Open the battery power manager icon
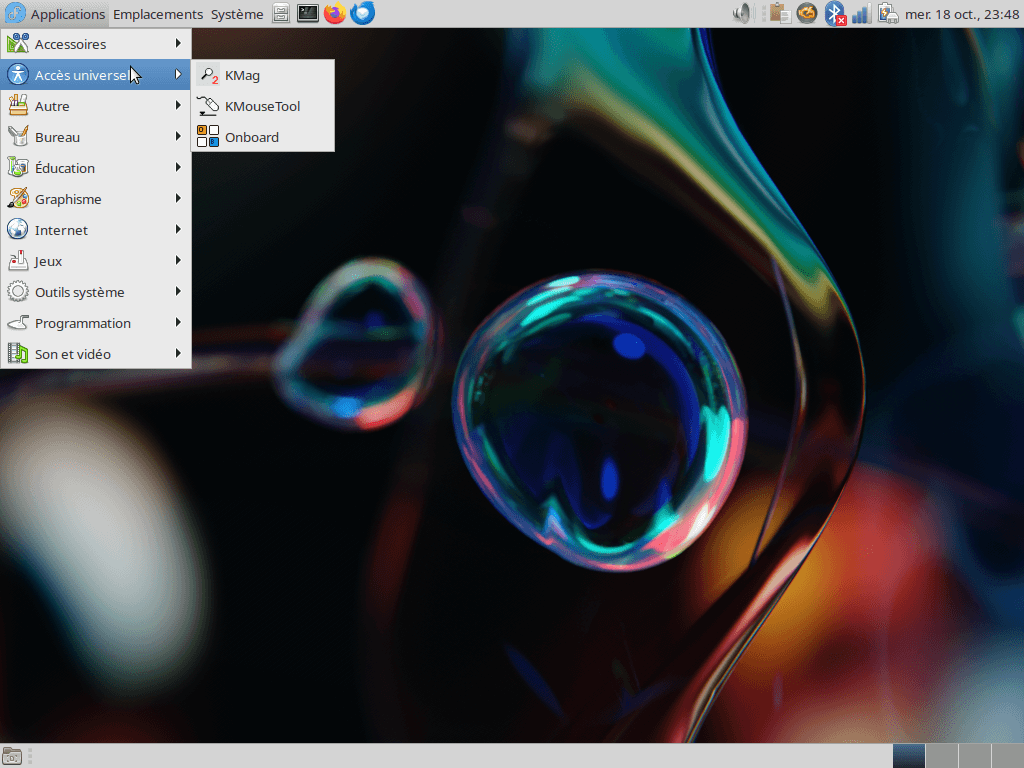Screen dimensions: 1024x768 pos(888,14)
